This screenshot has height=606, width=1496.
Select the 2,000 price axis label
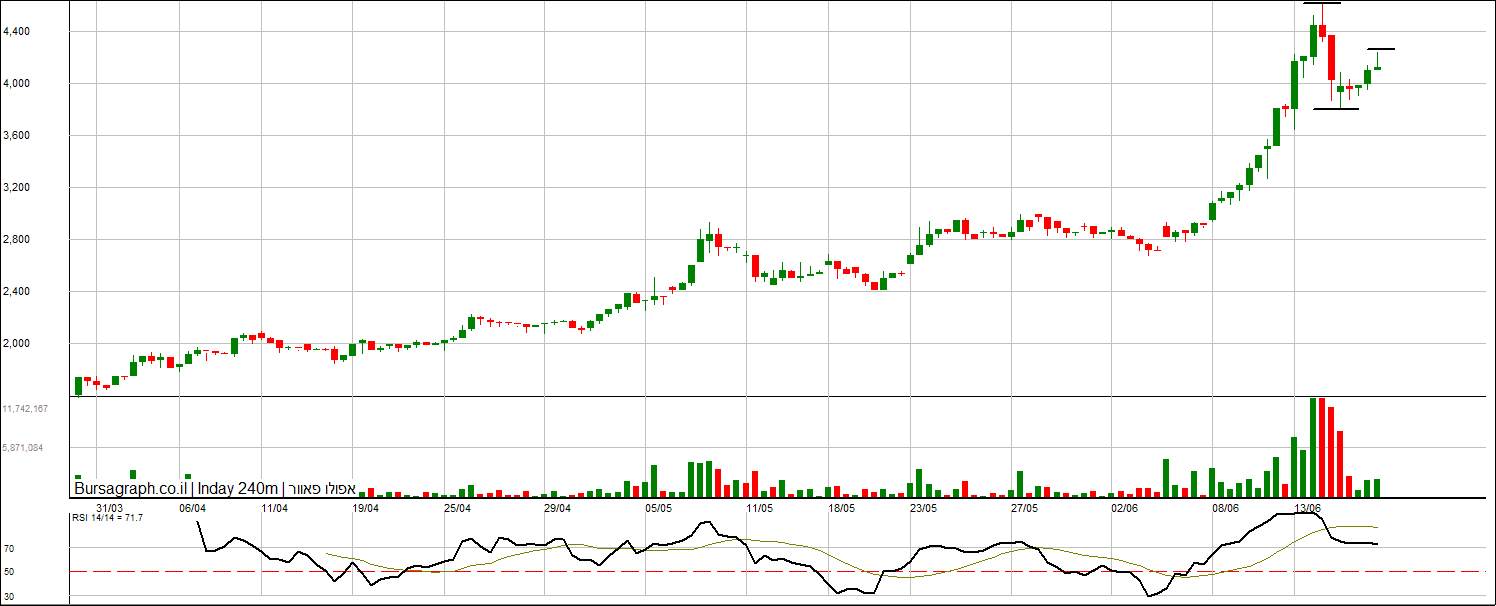point(16,344)
